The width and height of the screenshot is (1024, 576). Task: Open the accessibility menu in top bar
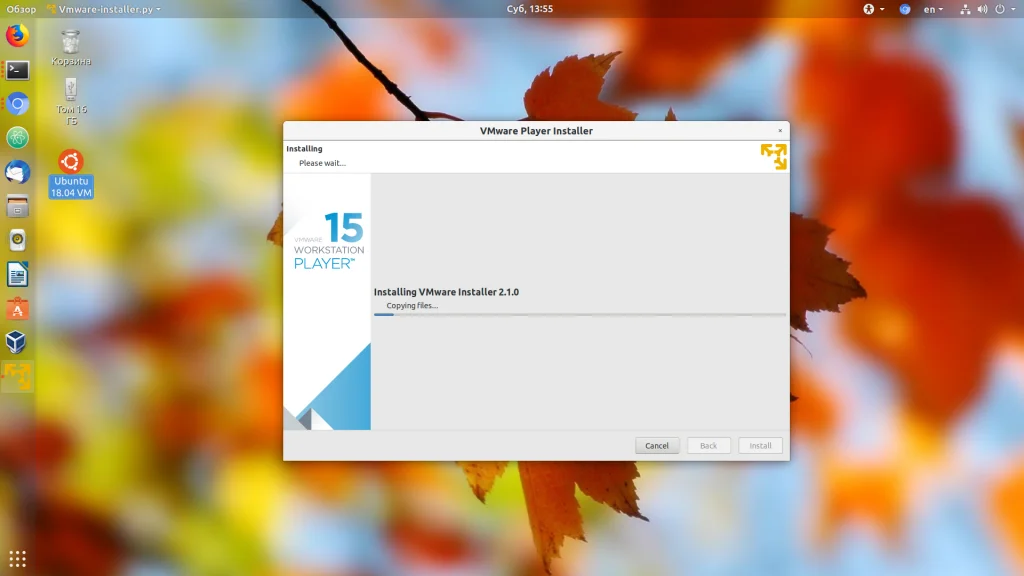point(873,9)
